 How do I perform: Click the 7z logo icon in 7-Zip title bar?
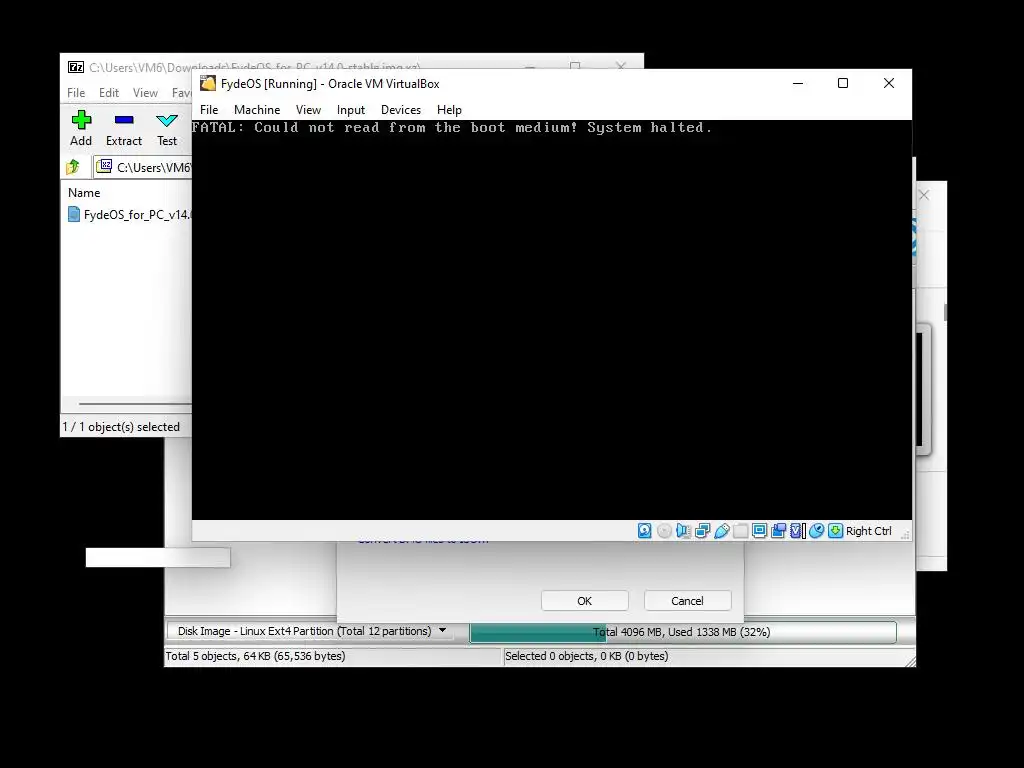[76, 67]
